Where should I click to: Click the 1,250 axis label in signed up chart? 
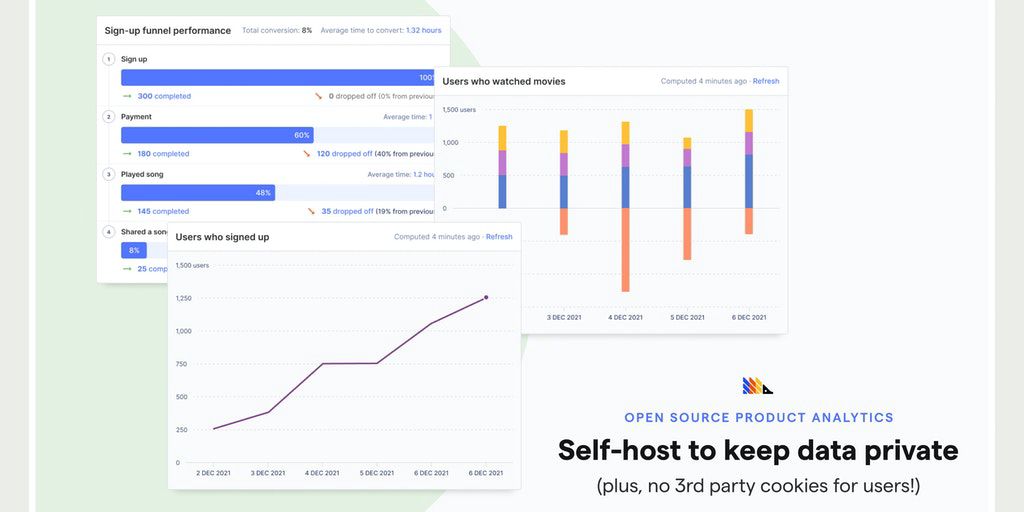(x=182, y=298)
